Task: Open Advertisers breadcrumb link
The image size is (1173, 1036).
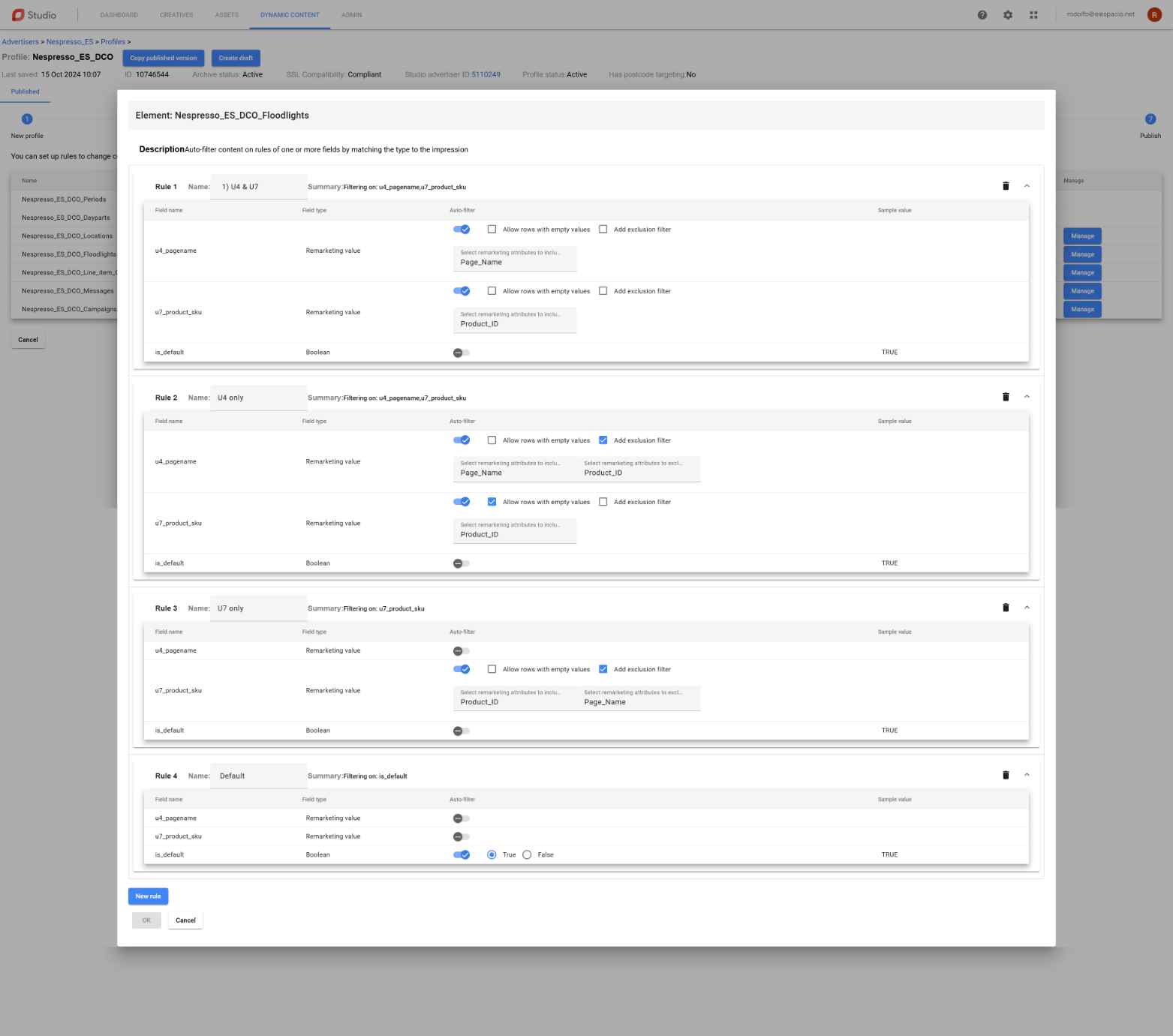Action: [x=20, y=42]
